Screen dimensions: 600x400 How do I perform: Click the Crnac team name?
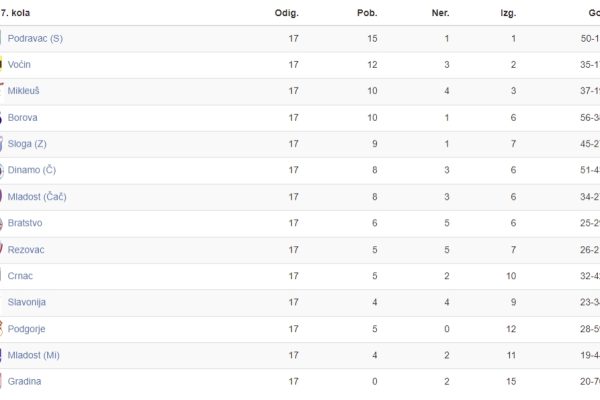coord(20,276)
